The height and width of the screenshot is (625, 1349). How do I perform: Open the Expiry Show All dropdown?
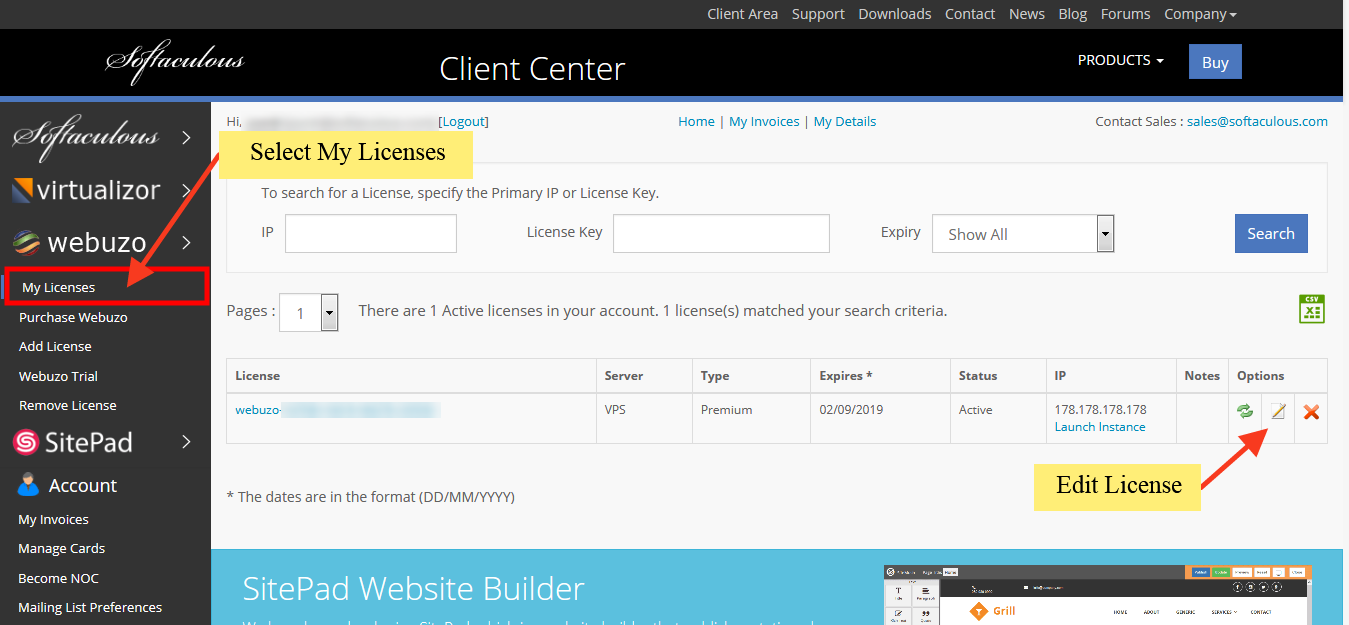pyautogui.click(x=1023, y=234)
